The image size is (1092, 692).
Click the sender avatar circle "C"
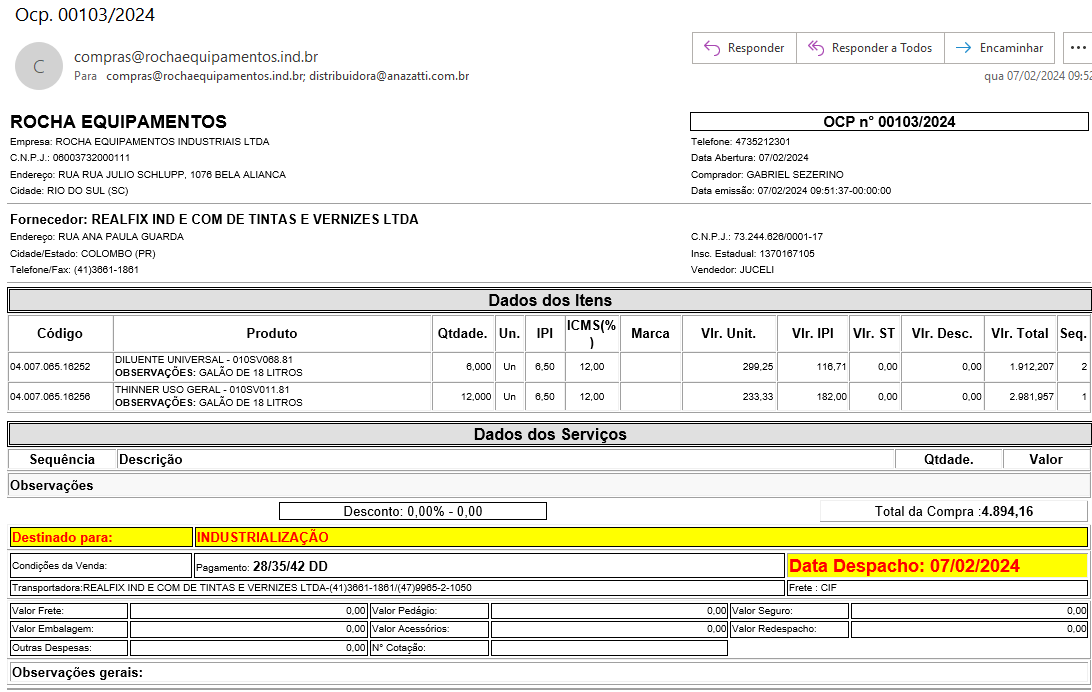tap(39, 66)
